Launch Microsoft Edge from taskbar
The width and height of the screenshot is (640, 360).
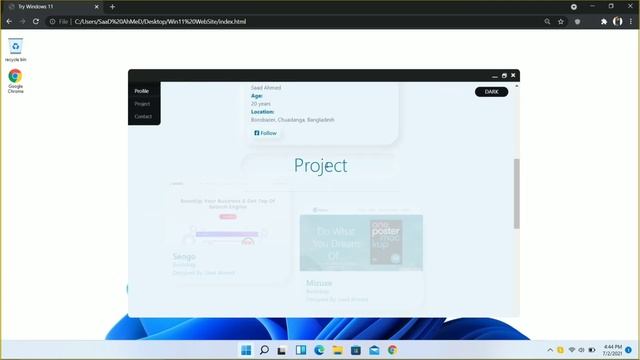(319, 350)
